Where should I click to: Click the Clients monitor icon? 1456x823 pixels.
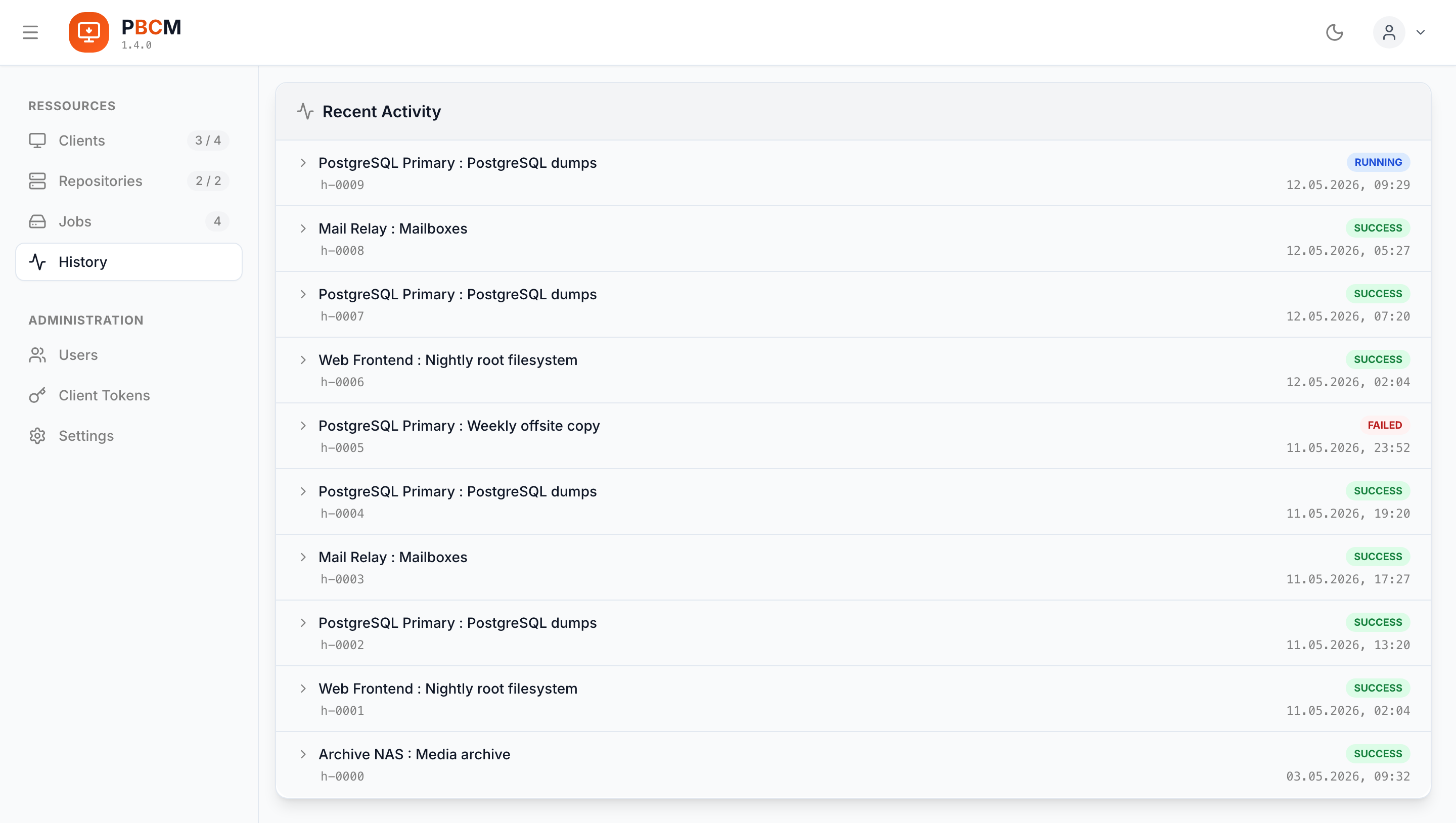[37, 140]
